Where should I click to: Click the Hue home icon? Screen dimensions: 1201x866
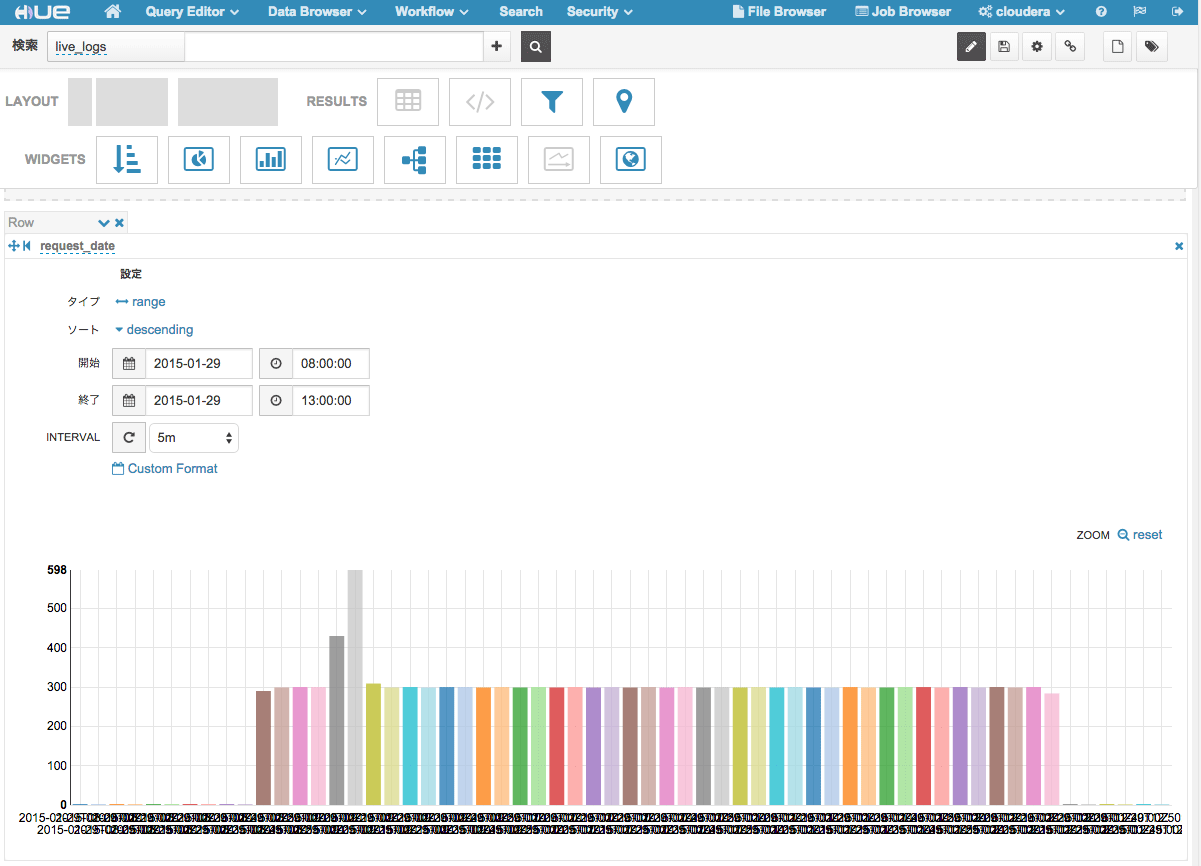pyautogui.click(x=113, y=12)
